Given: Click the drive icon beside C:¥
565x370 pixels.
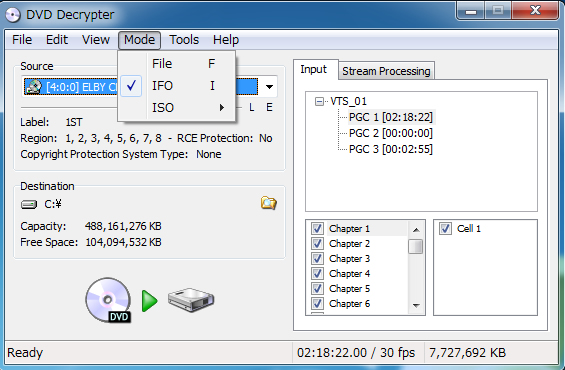Looking at the screenshot, I should (x=29, y=205).
